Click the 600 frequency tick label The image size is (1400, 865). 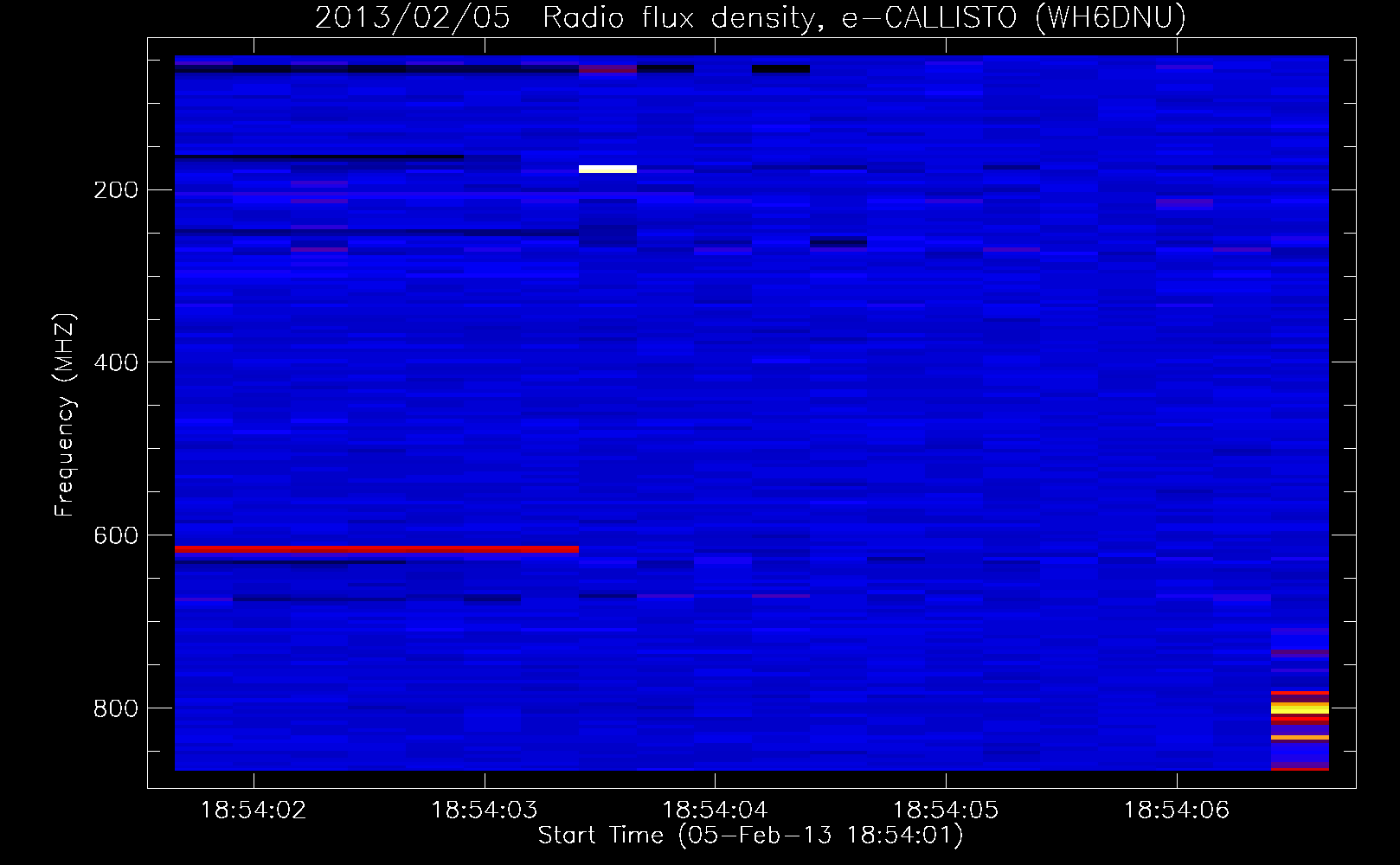click(116, 535)
